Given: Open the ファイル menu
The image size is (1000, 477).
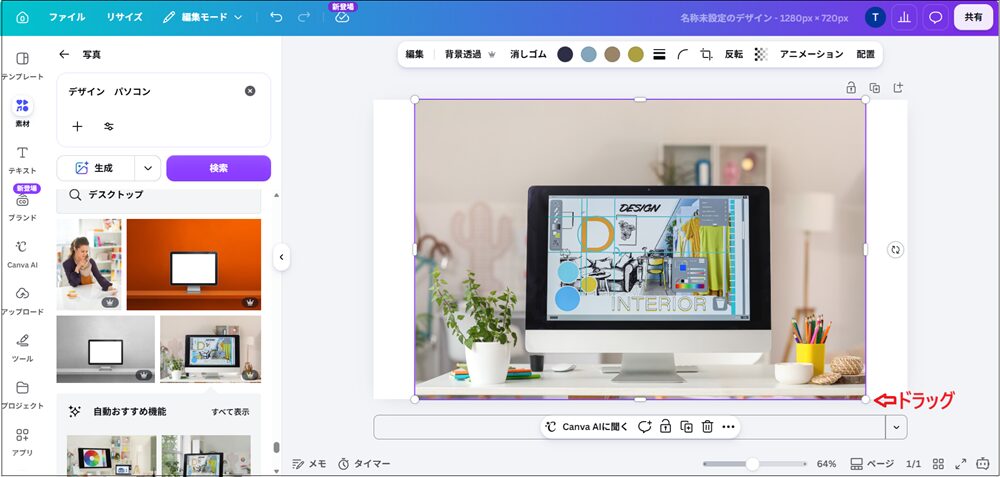Looking at the screenshot, I should point(67,17).
